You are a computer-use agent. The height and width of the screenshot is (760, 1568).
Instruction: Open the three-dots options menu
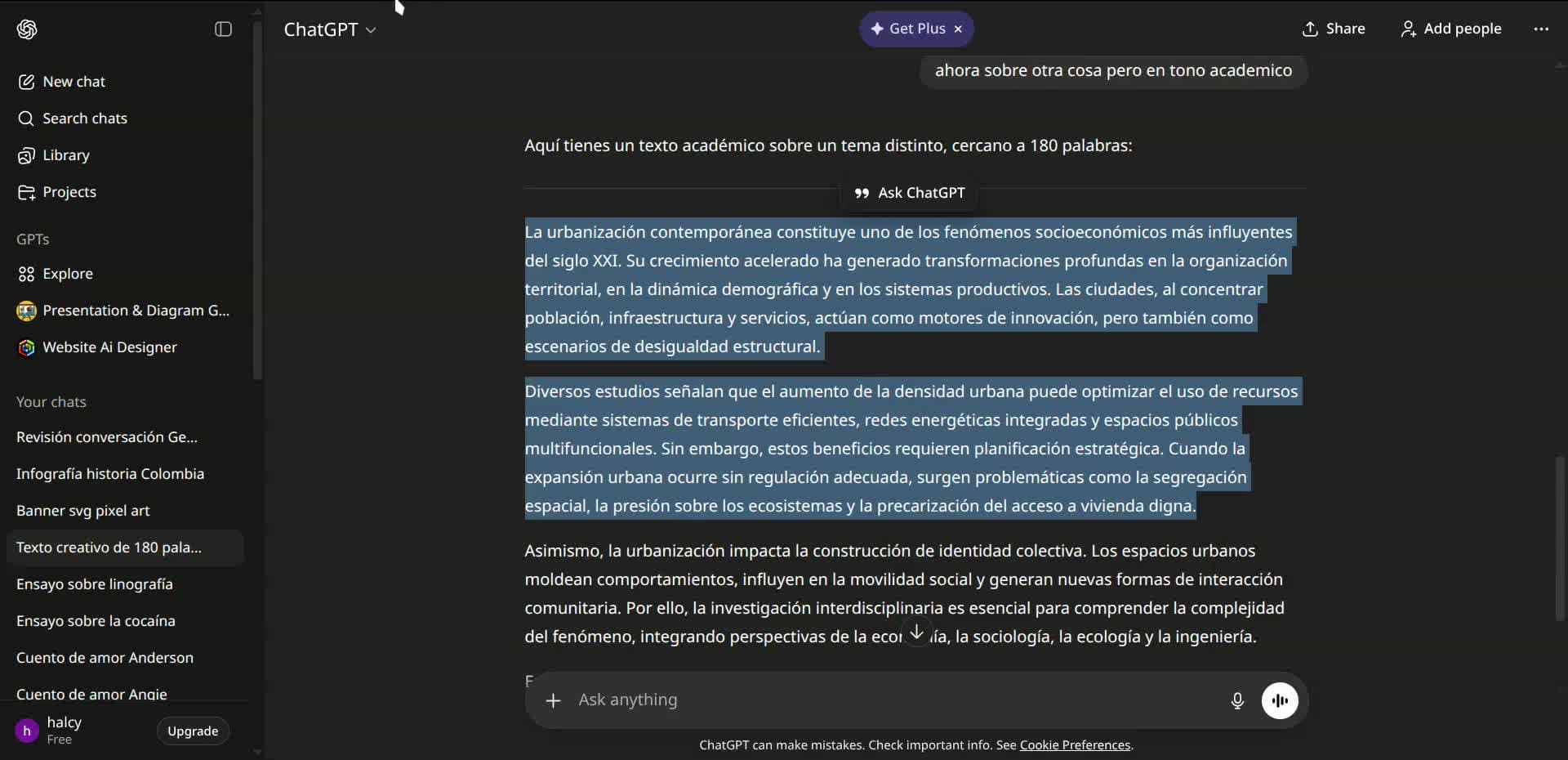point(1541,29)
